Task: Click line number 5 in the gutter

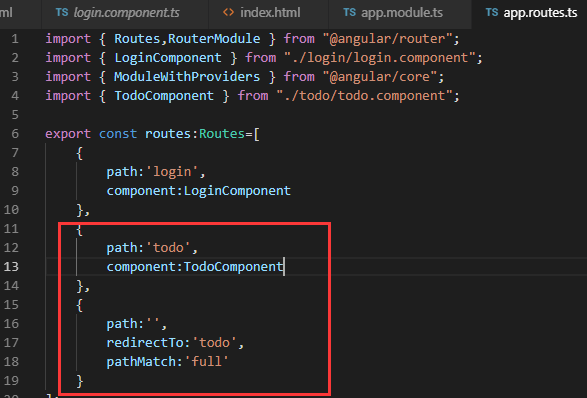Action: [x=15, y=115]
